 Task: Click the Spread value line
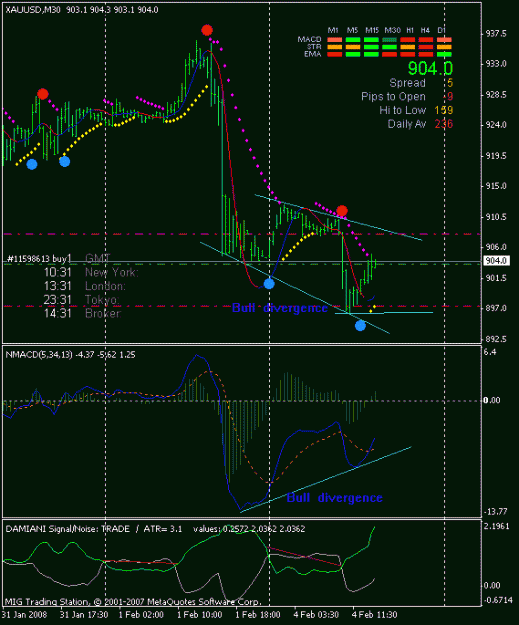421,83
